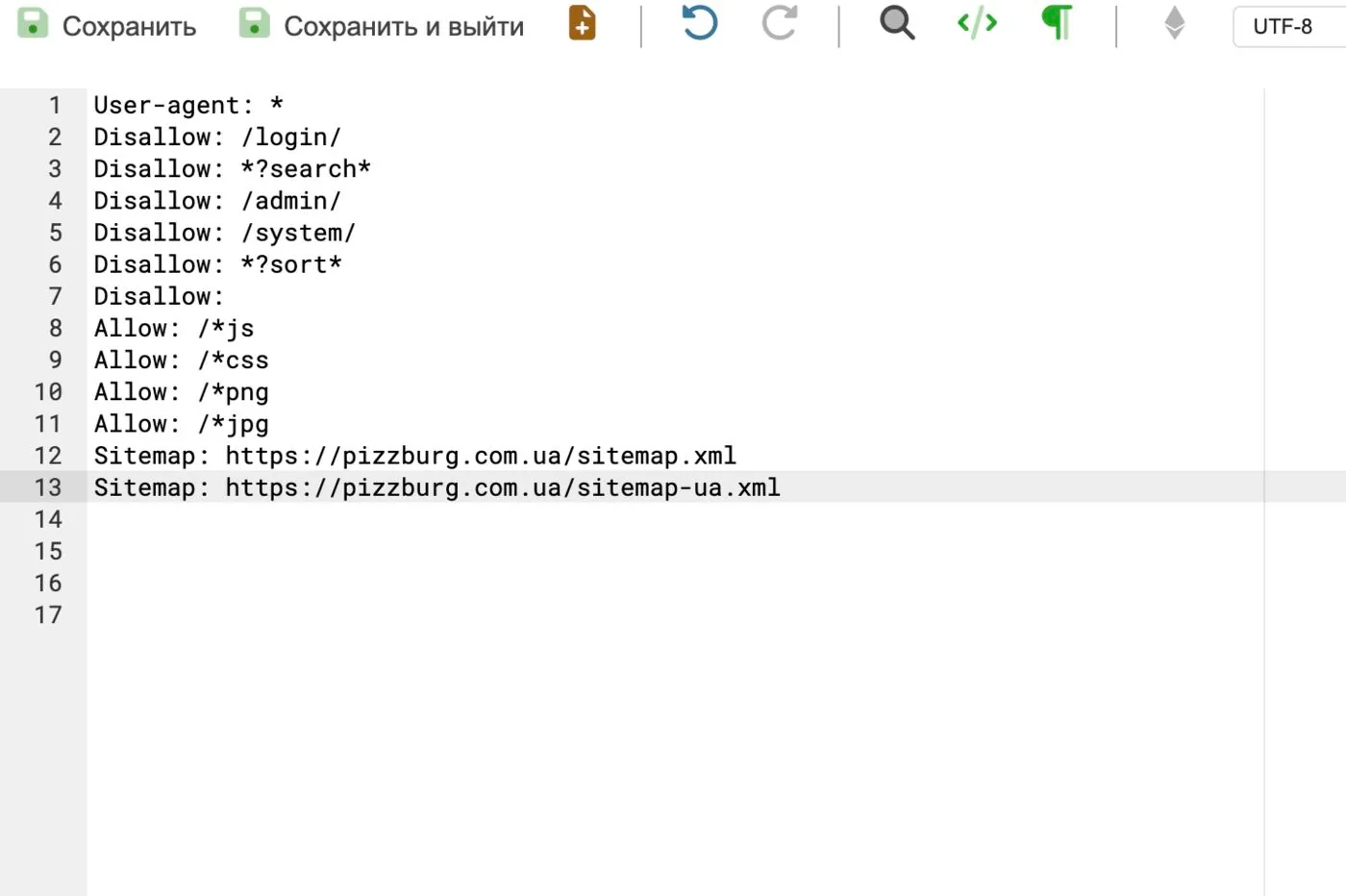
Task: Toggle the green code tag icon
Action: coord(977,22)
